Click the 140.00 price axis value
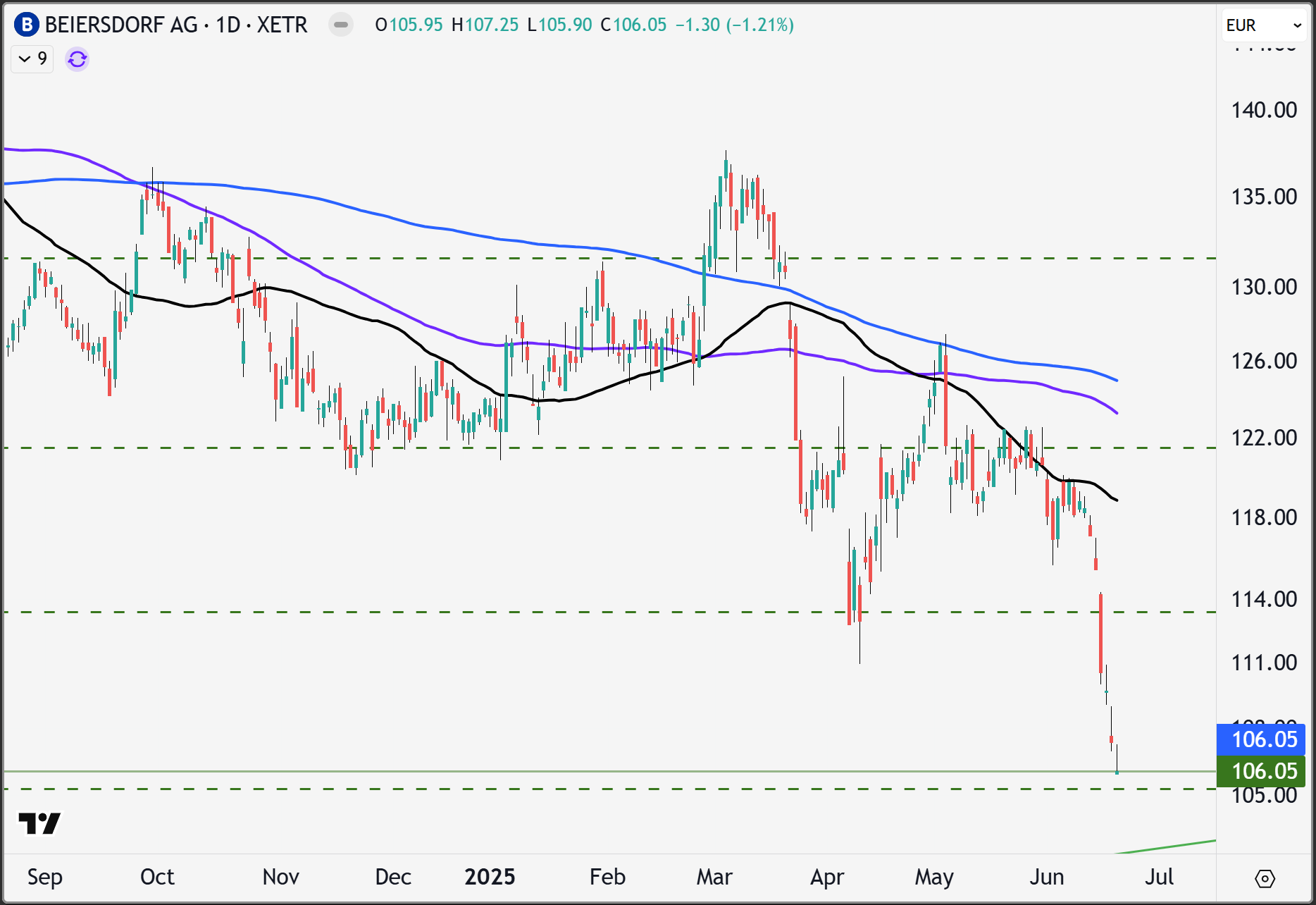This screenshot has width=1316, height=905. 1264,110
